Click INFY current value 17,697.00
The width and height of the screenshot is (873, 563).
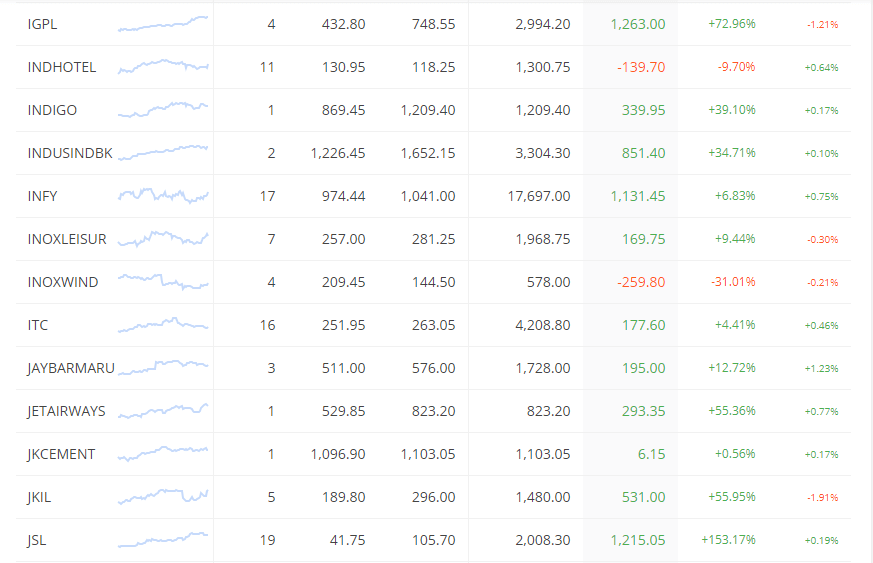pyautogui.click(x=539, y=196)
